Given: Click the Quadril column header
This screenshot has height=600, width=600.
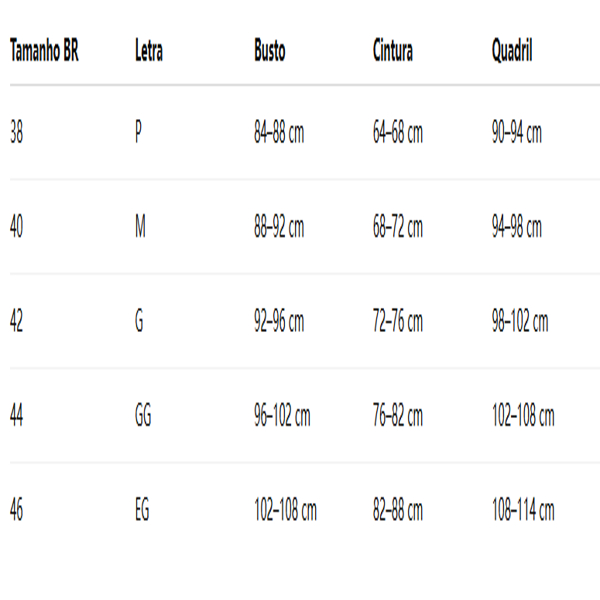Looking at the screenshot, I should pyautogui.click(x=512, y=52).
